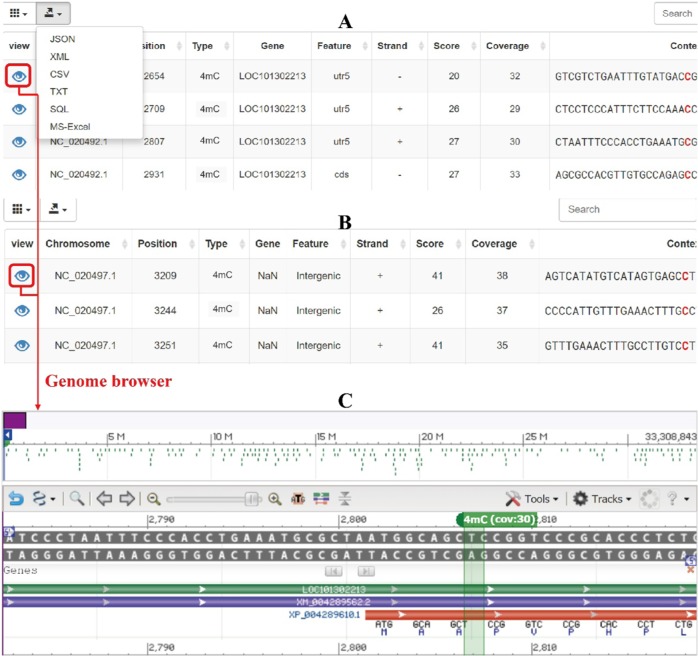Open columns grid dropdown in table A
Screen dimensions: 698x656
click(x=18, y=13)
